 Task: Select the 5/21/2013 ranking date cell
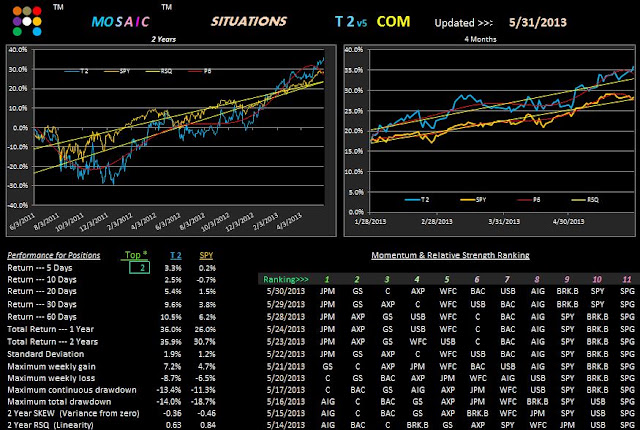[x=286, y=367]
